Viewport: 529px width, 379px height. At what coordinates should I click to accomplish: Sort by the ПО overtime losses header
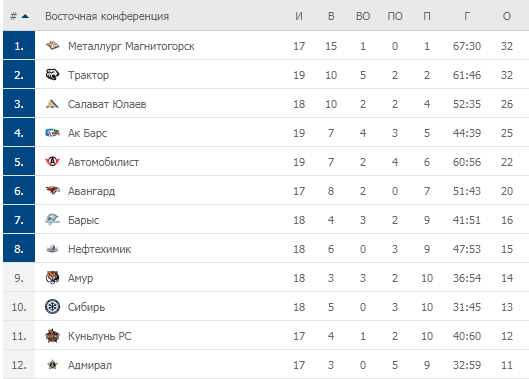395,16
